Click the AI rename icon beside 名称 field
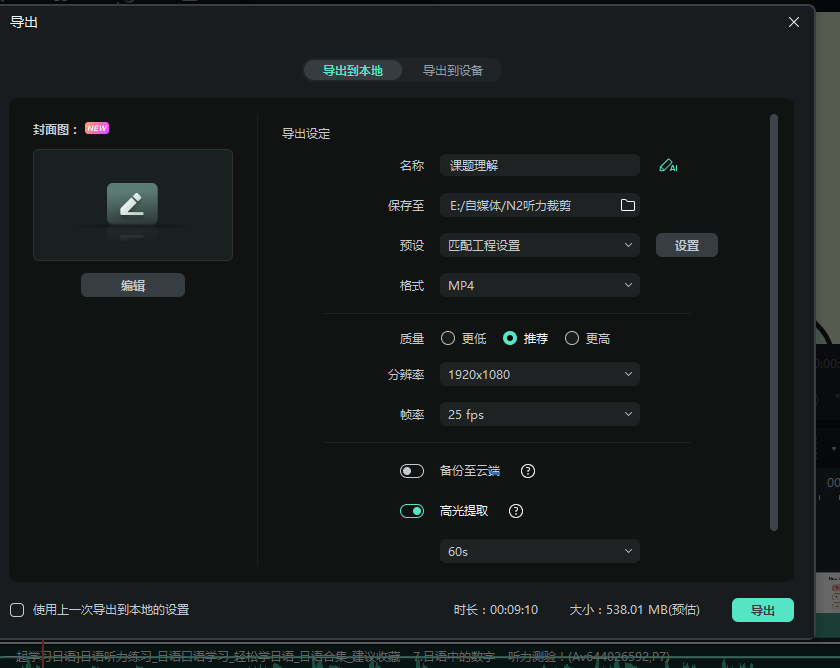 [x=668, y=165]
